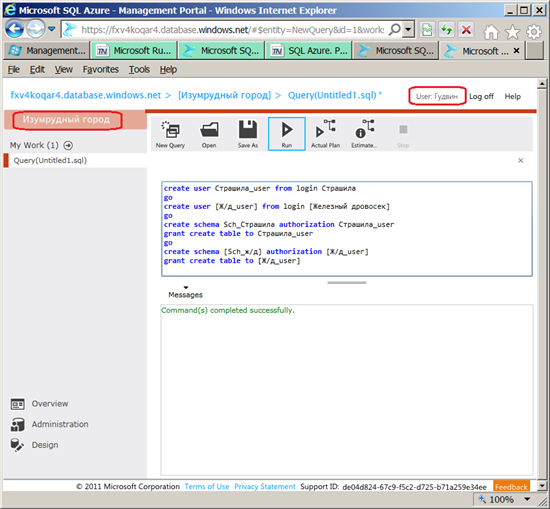Viewport: 550px width, 509px height.
Task: Switch to the SQL Azure. P... tab
Action: pos(309,51)
